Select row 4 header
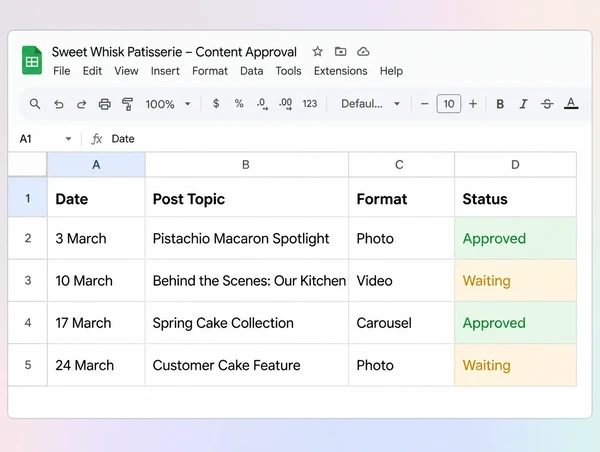The height and width of the screenshot is (452, 600). pos(28,323)
